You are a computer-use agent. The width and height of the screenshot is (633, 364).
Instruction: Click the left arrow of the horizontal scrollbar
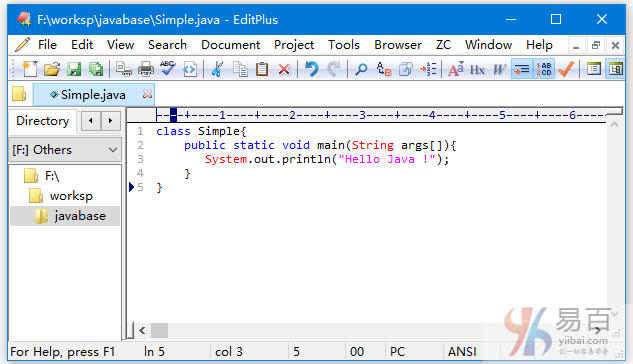click(142, 331)
